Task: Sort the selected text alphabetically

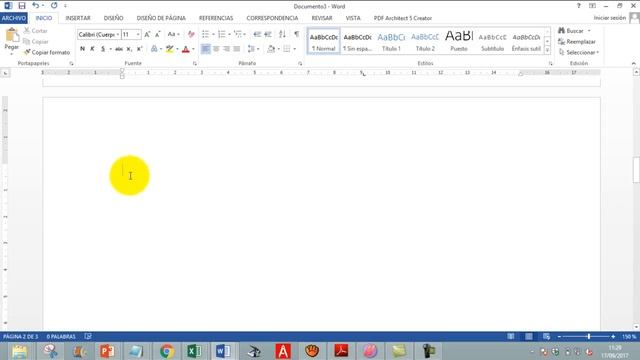Action: point(282,34)
